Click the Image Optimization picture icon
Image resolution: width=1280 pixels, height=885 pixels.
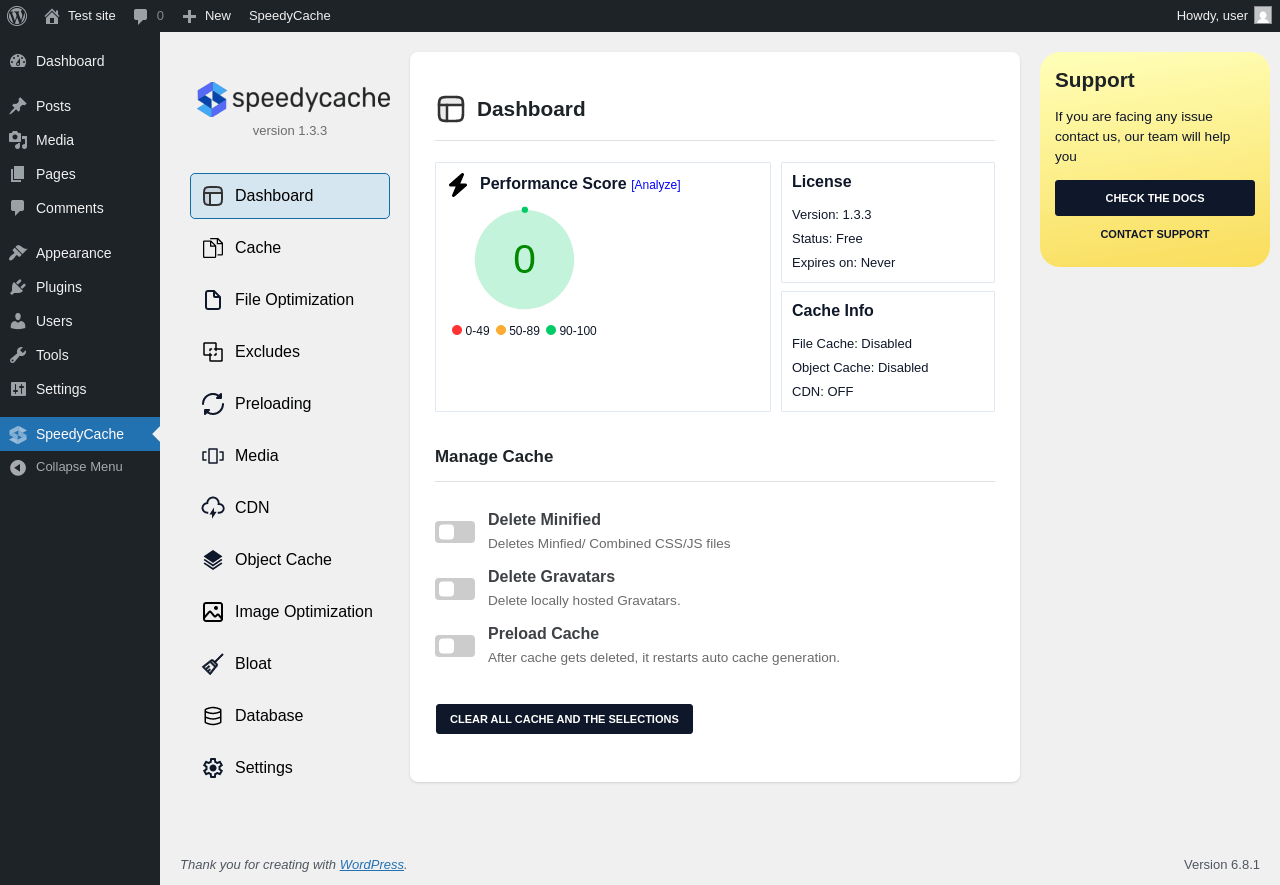coord(213,612)
